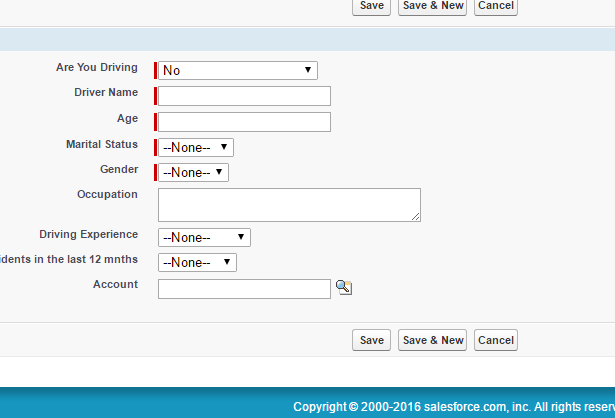The width and height of the screenshot is (615, 418).
Task: Hit the Cancel button below the form
Action: coord(496,340)
